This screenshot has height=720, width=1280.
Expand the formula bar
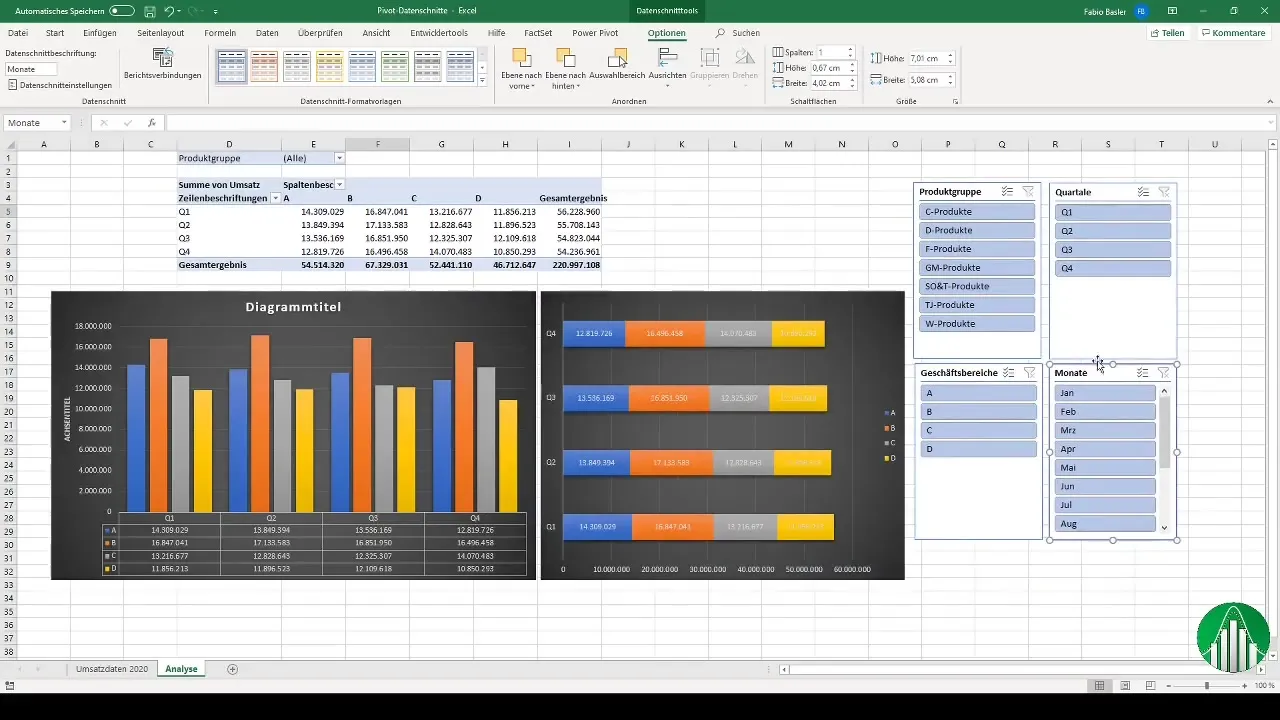tap(1270, 123)
